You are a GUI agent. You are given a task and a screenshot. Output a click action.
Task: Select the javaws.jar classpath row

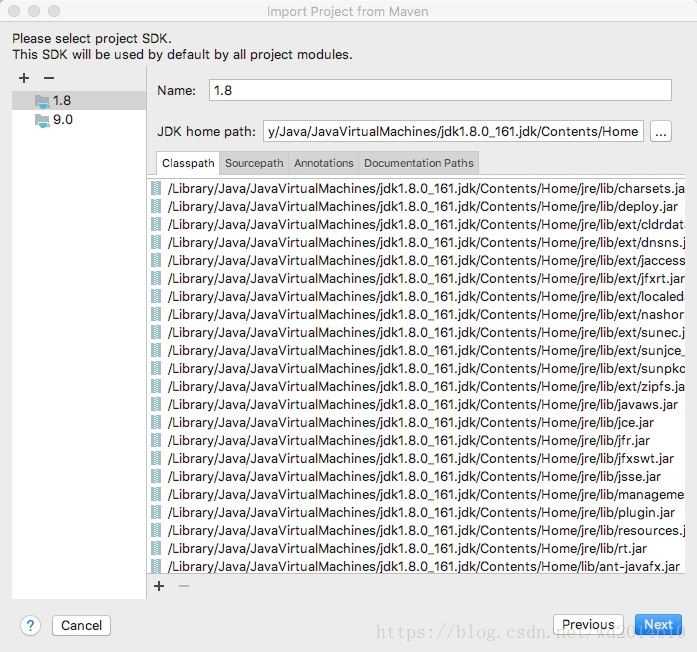pos(416,404)
